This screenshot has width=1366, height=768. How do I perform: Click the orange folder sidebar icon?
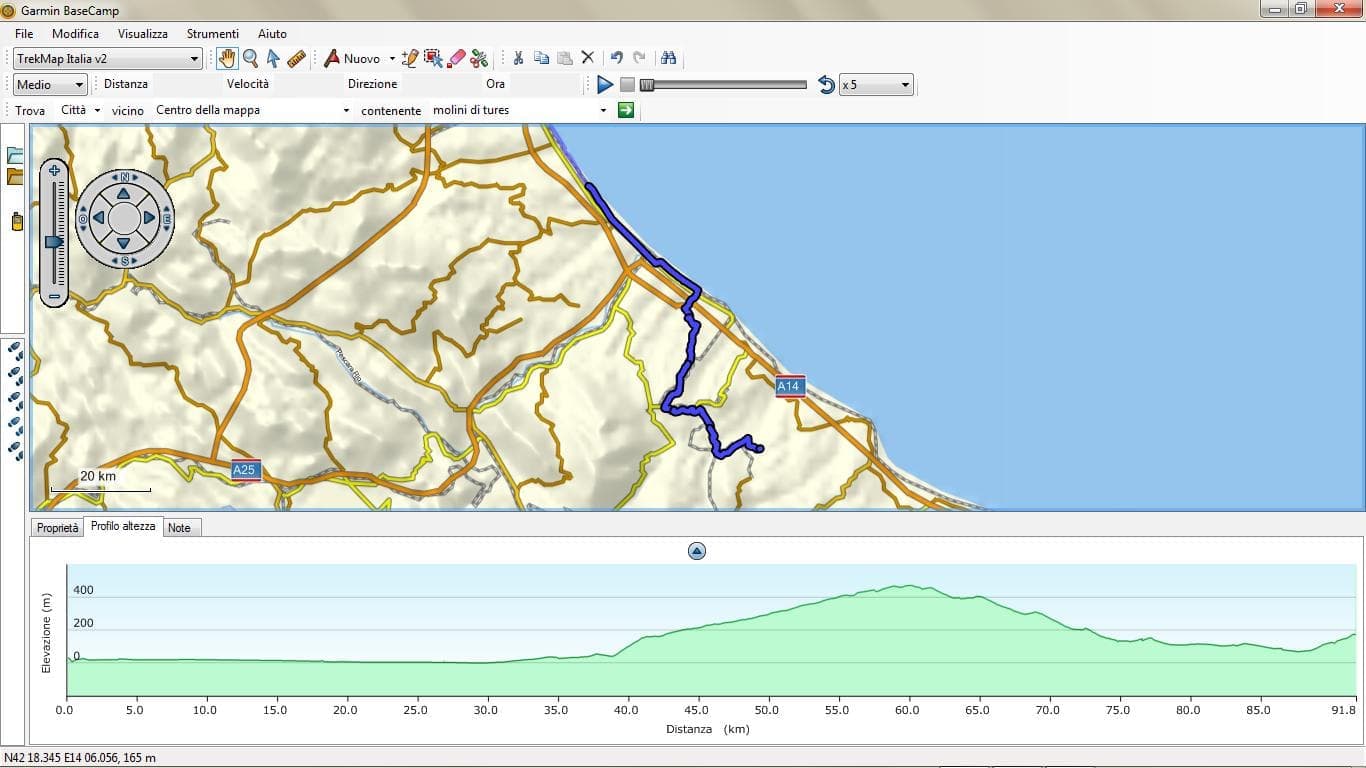[x=15, y=177]
